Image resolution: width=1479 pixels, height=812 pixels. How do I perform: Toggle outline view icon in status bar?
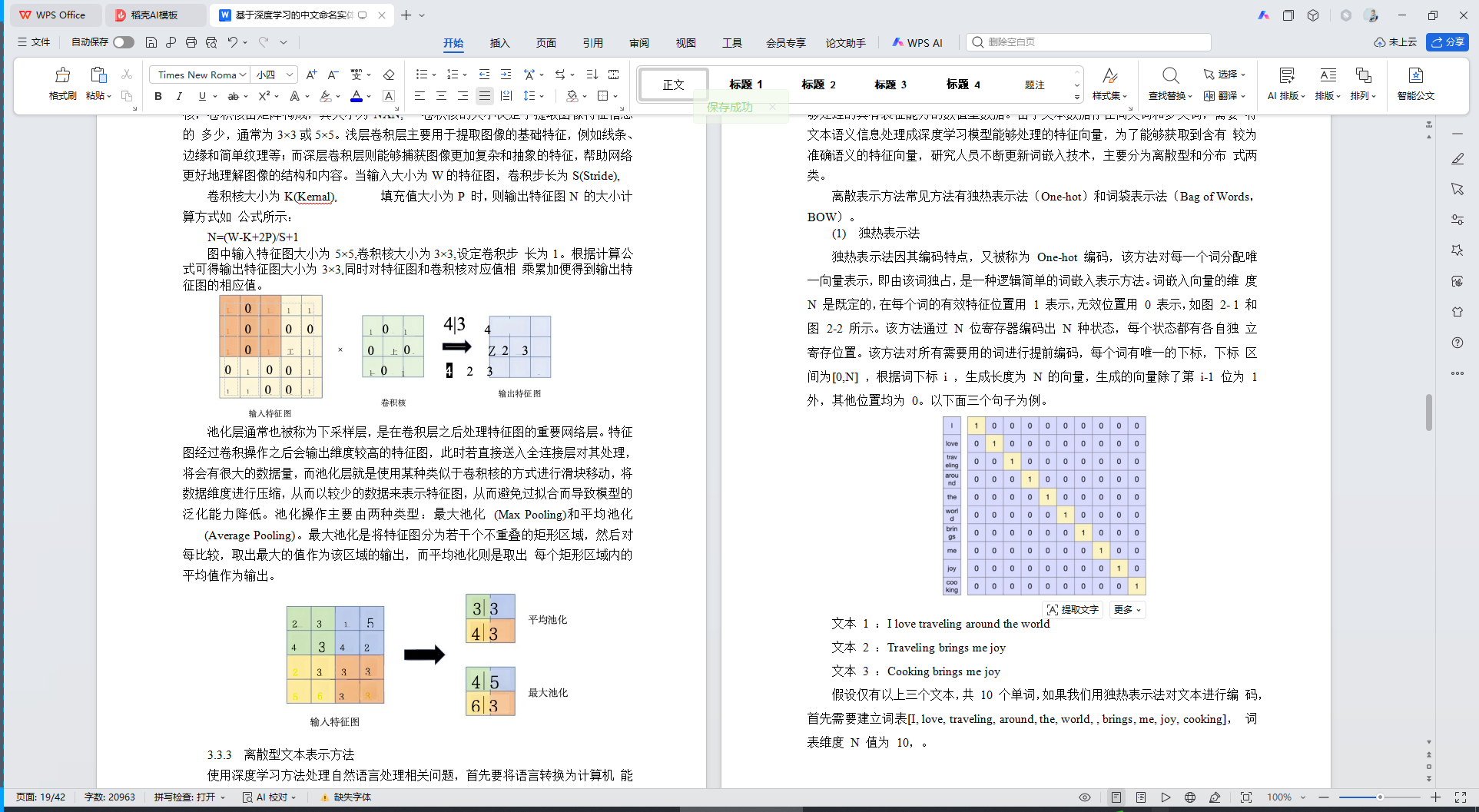[x=1141, y=797]
